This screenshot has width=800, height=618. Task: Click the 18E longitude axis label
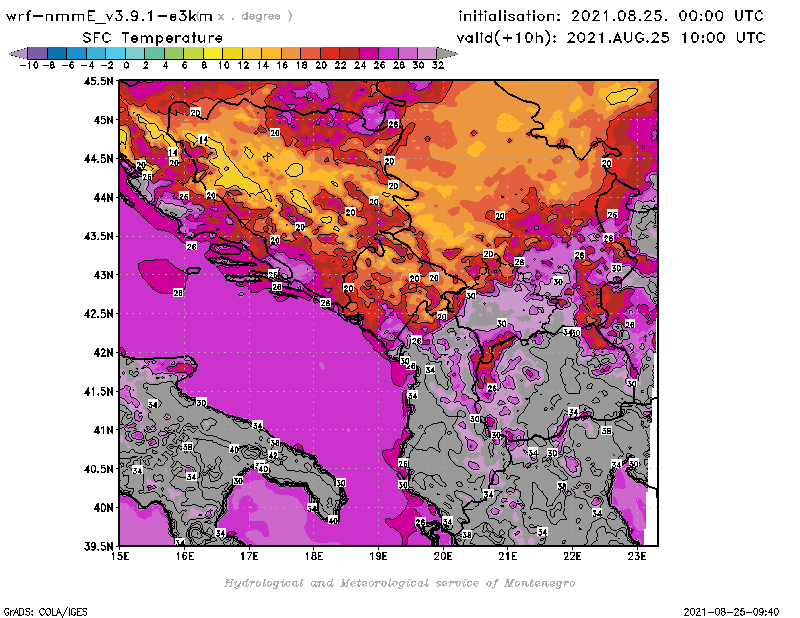[314, 556]
